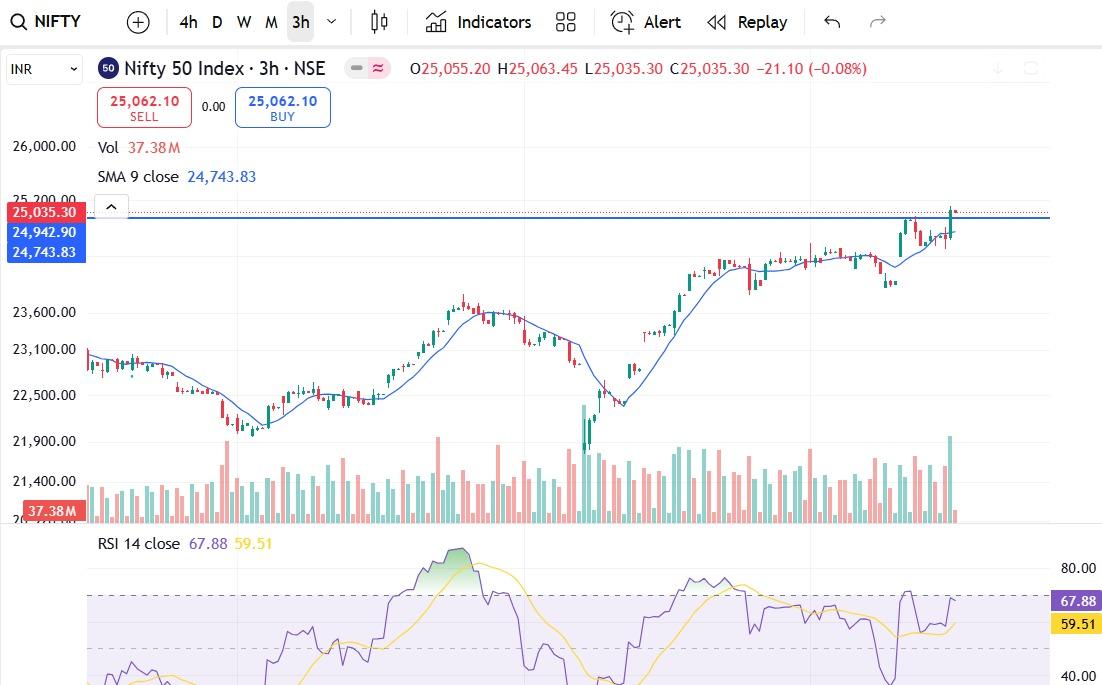Click the high value H25,063.45

click(537, 69)
